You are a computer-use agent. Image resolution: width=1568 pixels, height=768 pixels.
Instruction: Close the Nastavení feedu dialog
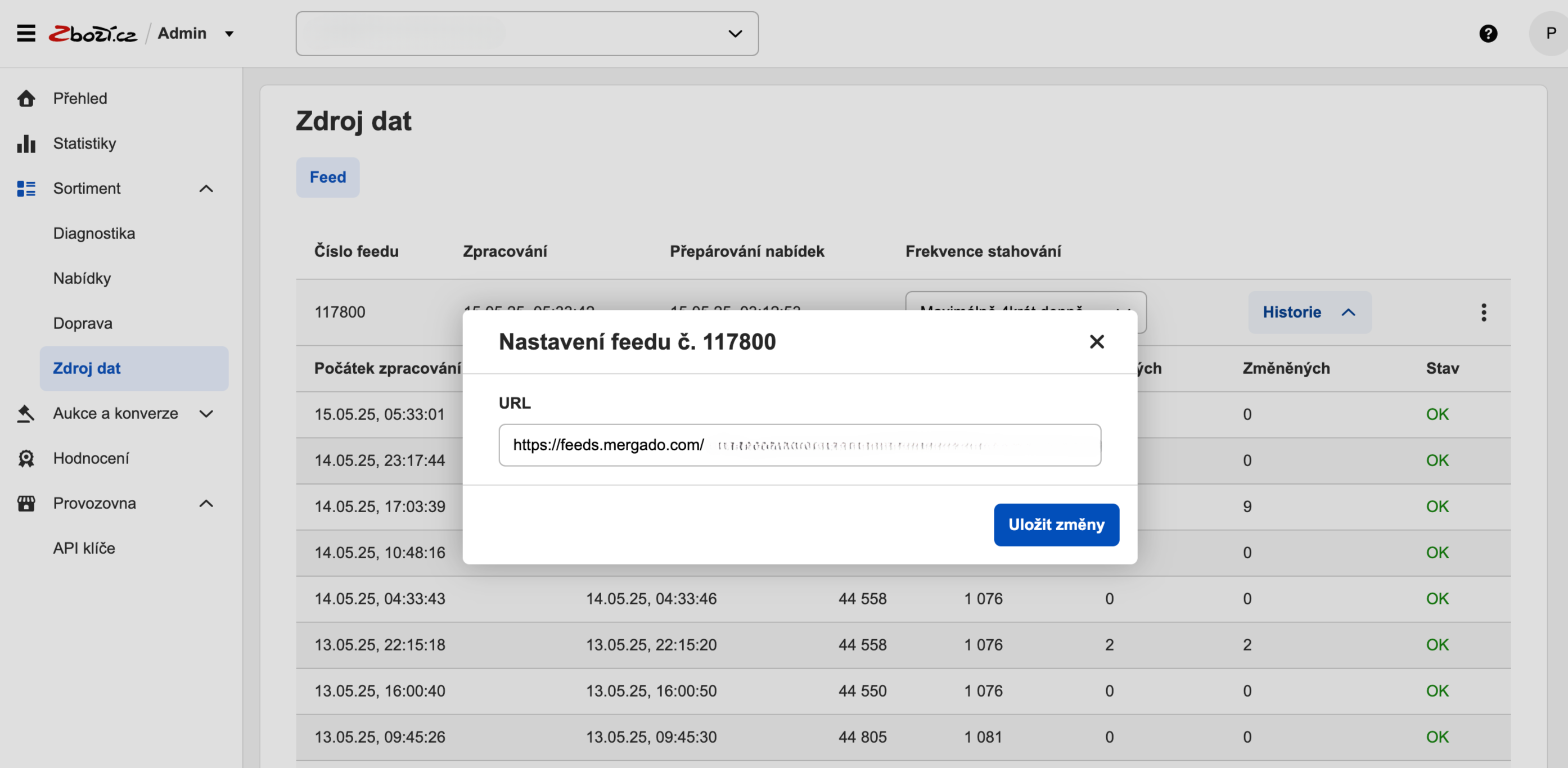pyautogui.click(x=1096, y=341)
